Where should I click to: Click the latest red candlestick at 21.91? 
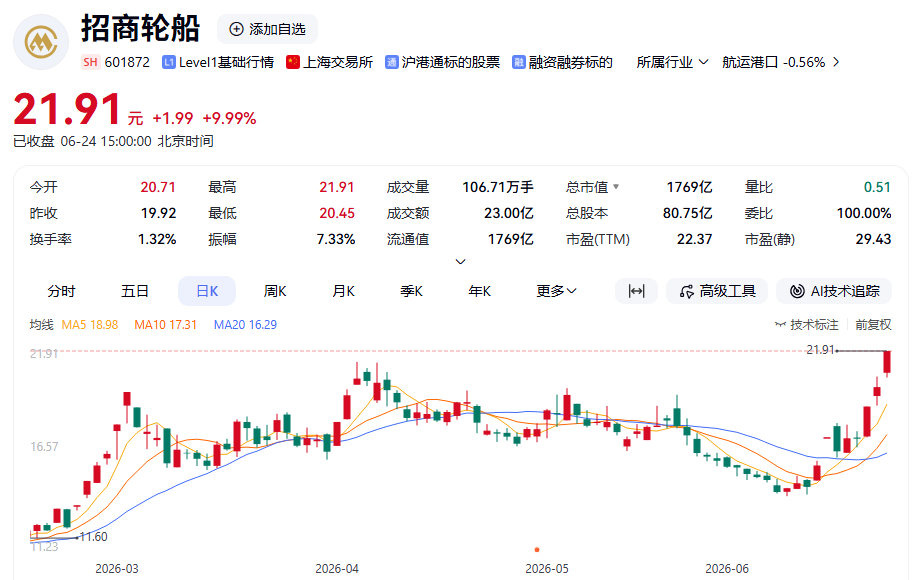coord(887,362)
